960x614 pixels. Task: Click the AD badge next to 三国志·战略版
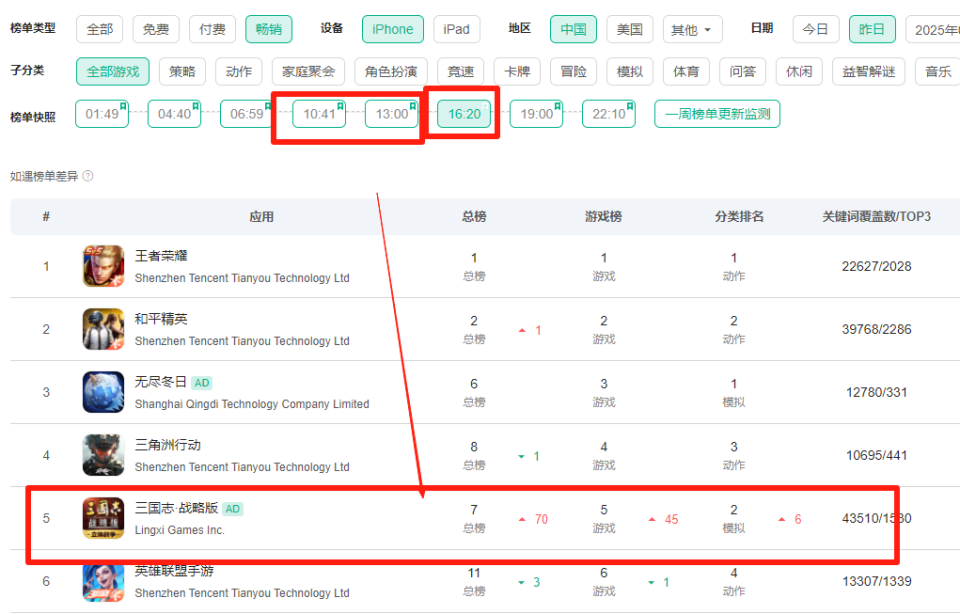click(233, 509)
